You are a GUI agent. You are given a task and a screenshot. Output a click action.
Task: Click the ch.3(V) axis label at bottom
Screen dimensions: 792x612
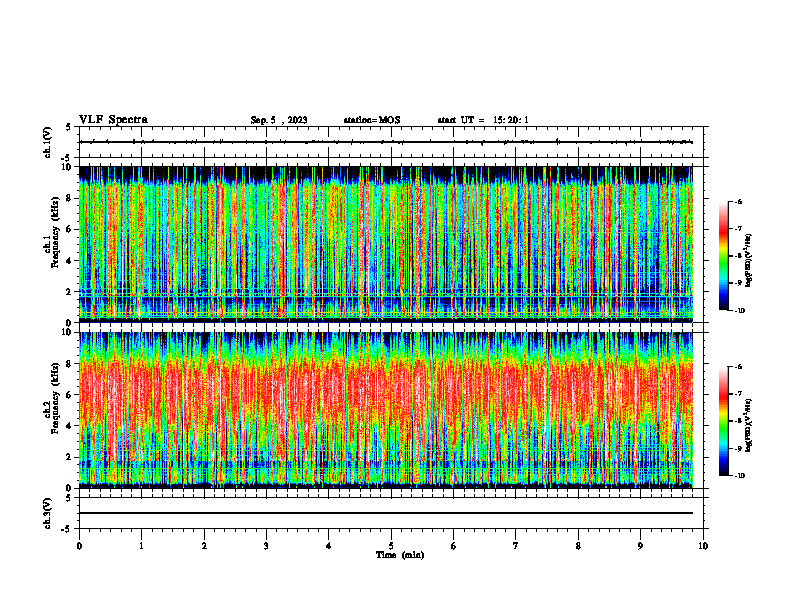(x=47, y=513)
